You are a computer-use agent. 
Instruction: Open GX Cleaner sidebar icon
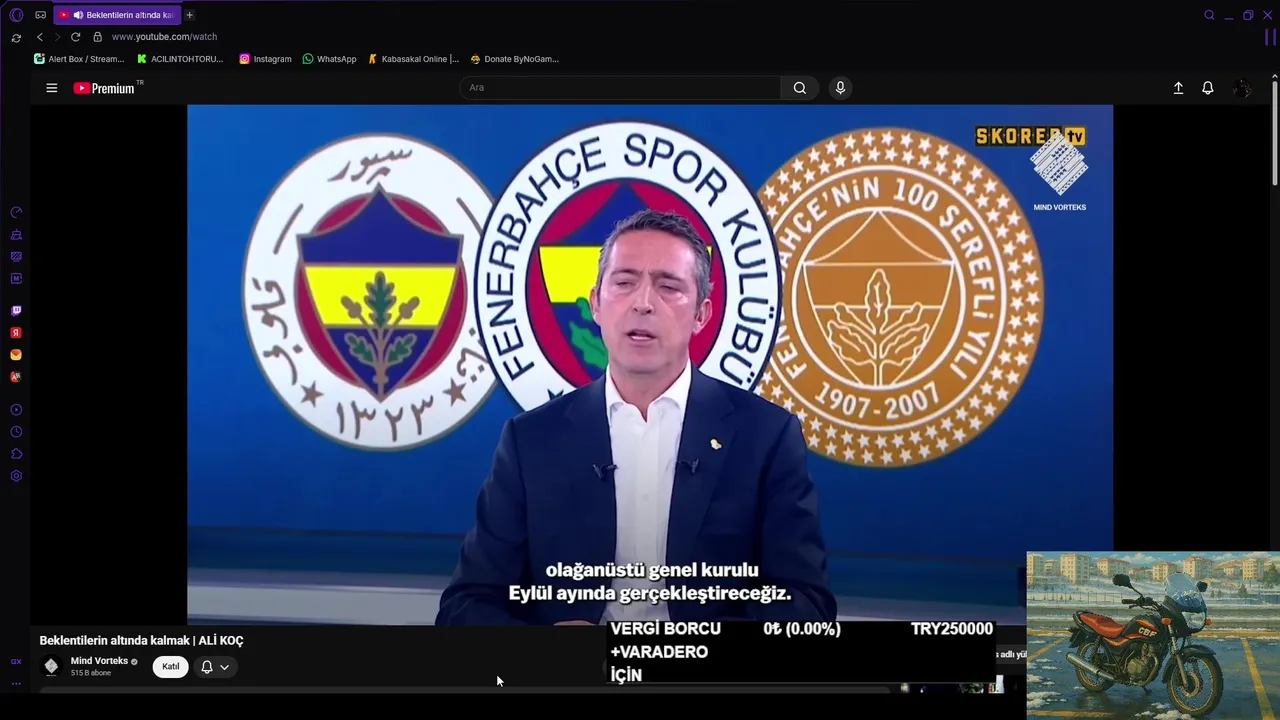click(16, 235)
